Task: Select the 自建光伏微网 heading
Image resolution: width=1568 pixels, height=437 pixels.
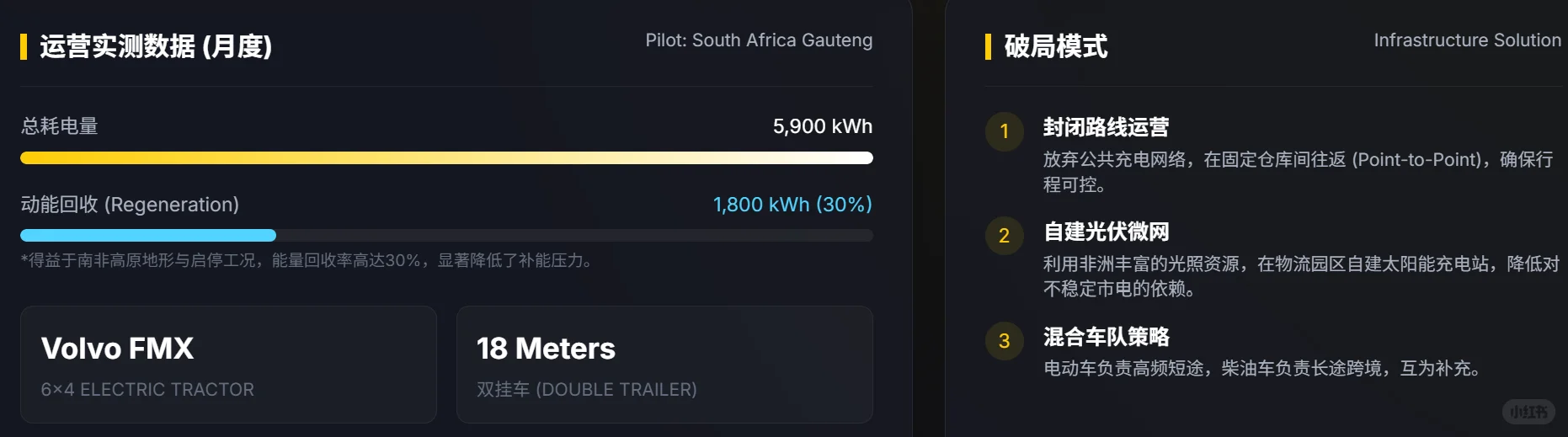Action: (1107, 232)
